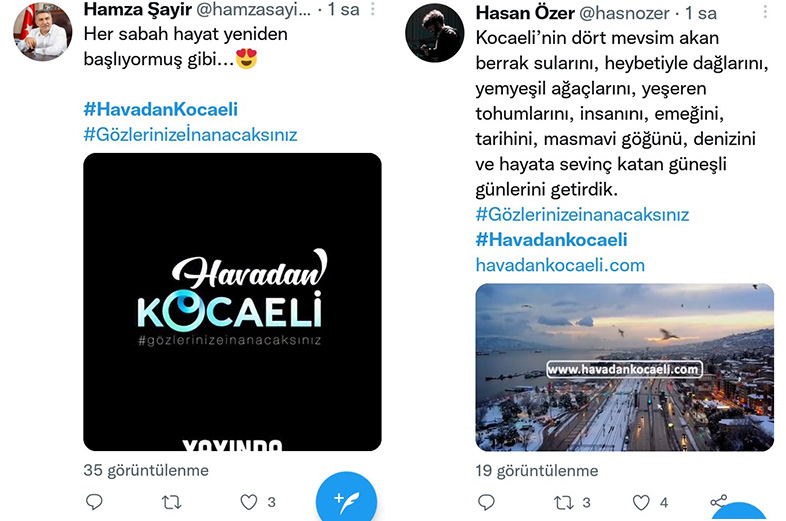Like Hamza Şayir's tweet
This screenshot has height=521, width=786.
(x=249, y=502)
